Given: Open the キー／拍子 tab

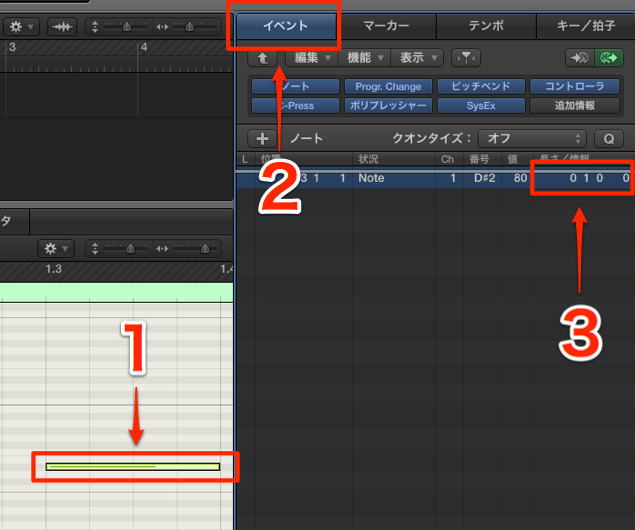Looking at the screenshot, I should coord(586,26).
